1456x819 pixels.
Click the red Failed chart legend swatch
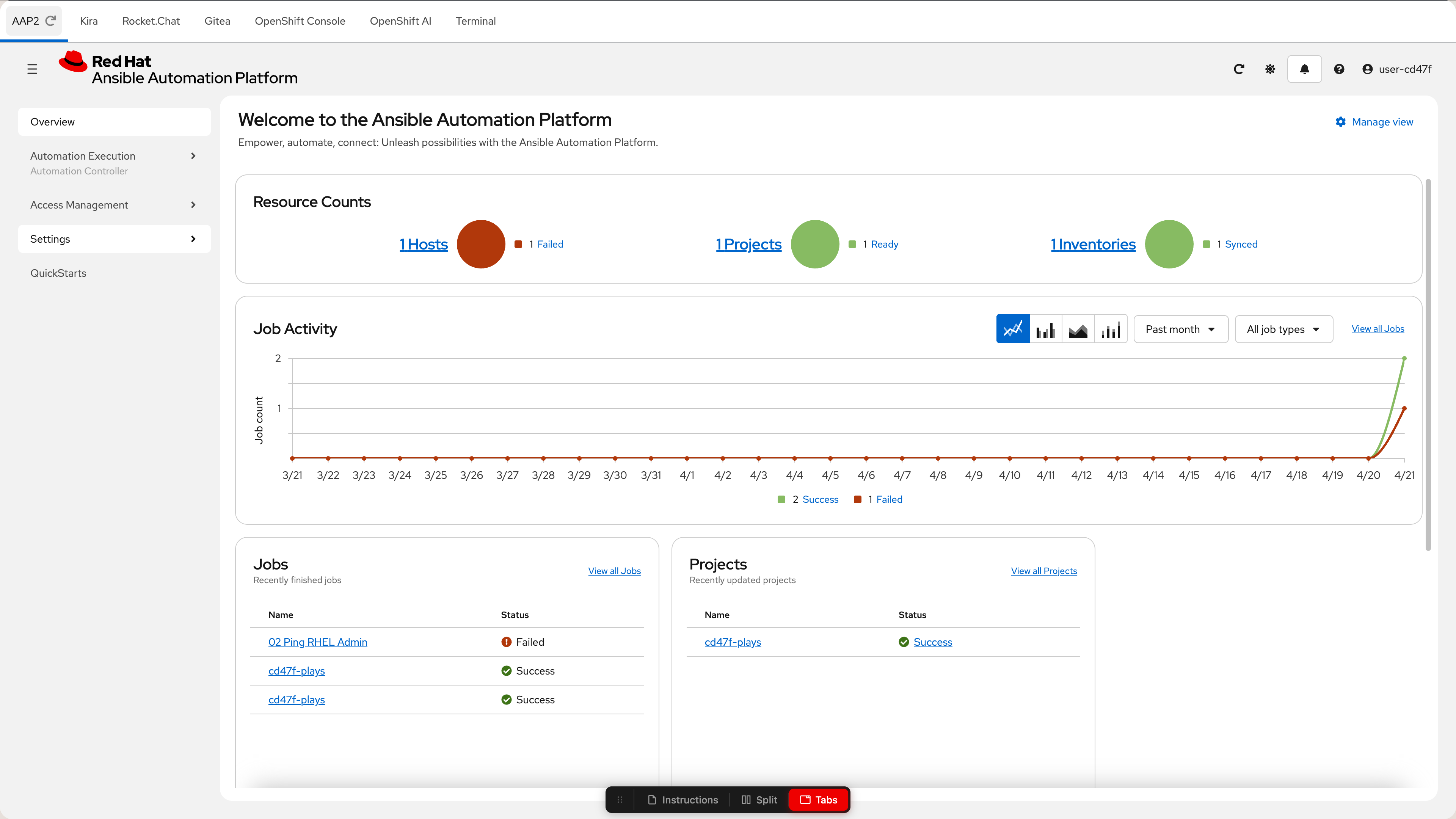click(x=857, y=500)
